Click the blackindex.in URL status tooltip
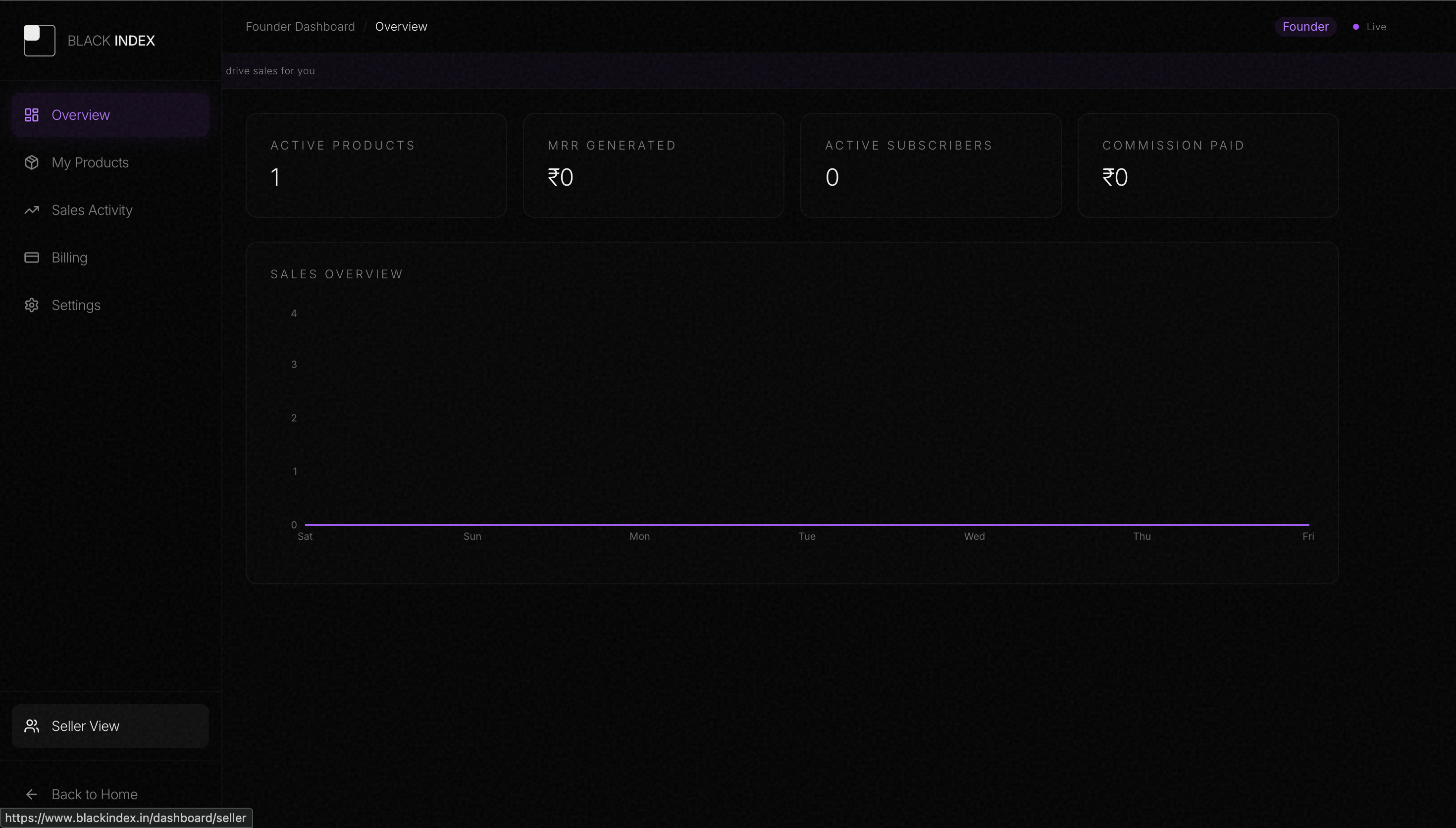Viewport: 1456px width, 828px height. 126,818
